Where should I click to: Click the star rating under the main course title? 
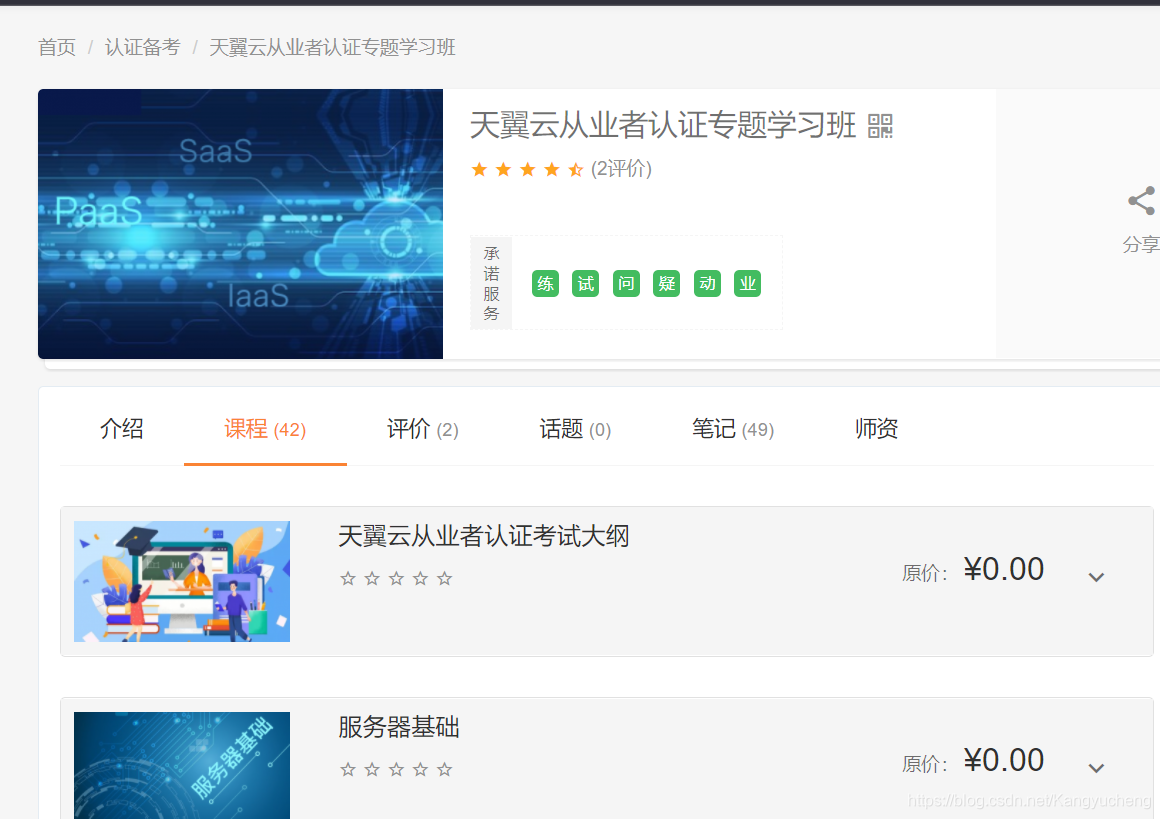(x=527, y=170)
